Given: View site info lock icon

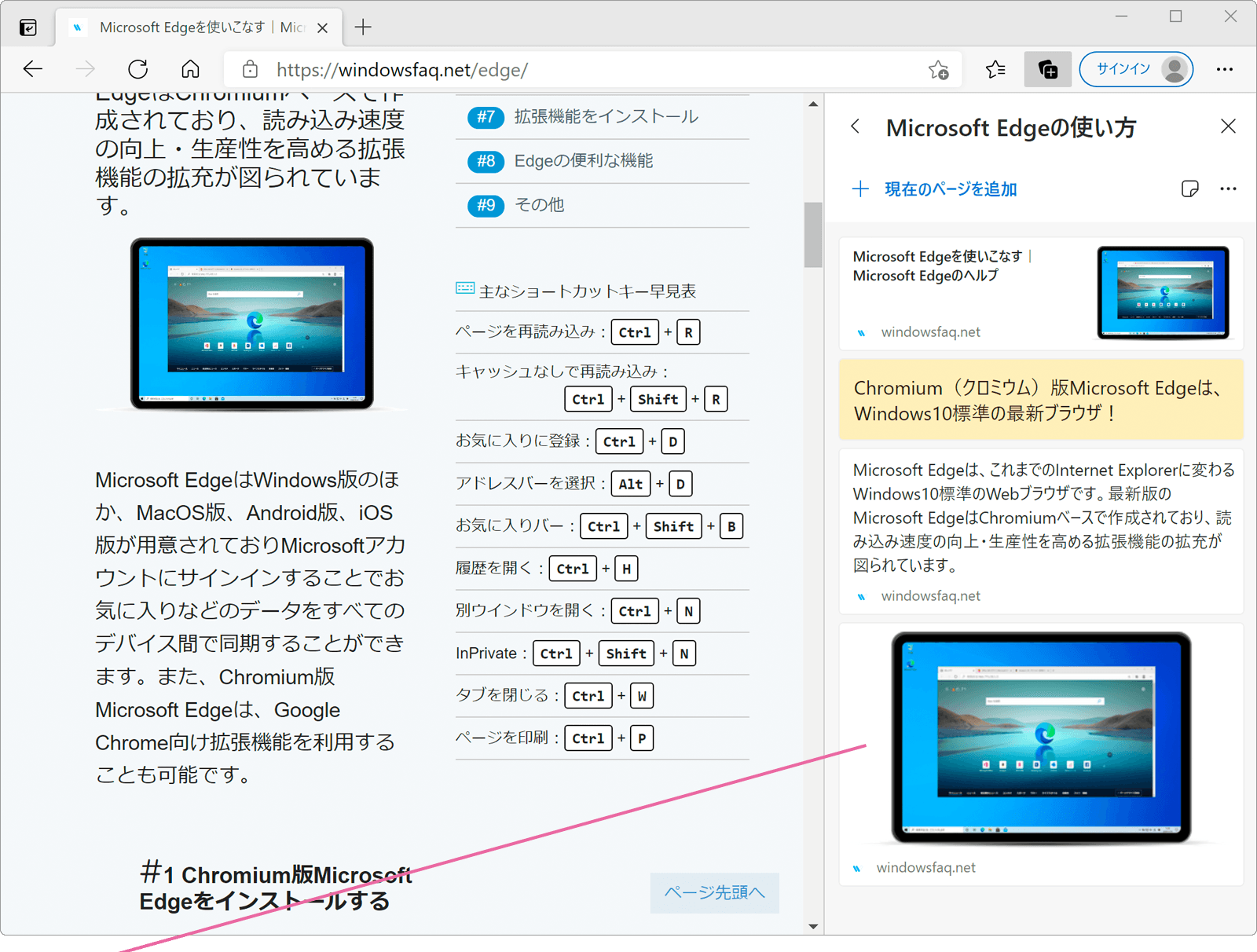Looking at the screenshot, I should tap(250, 69).
